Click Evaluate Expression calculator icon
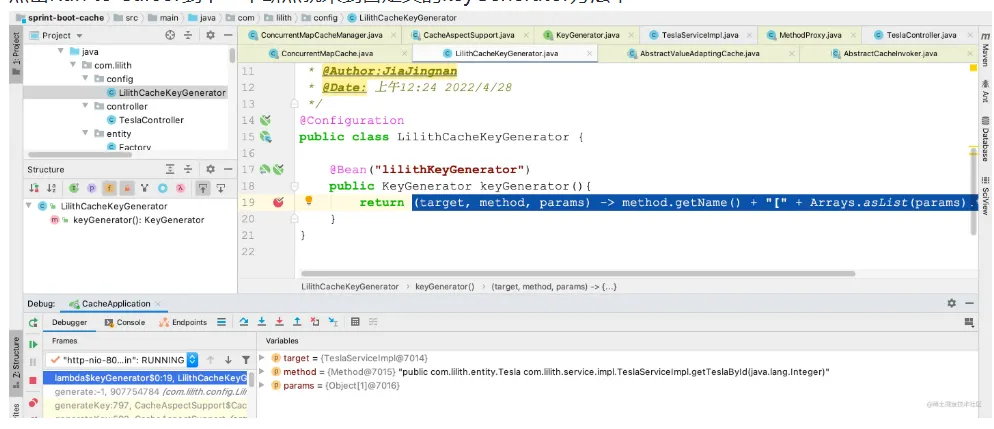Image resolution: width=994 pixels, height=429 pixels. pos(355,322)
